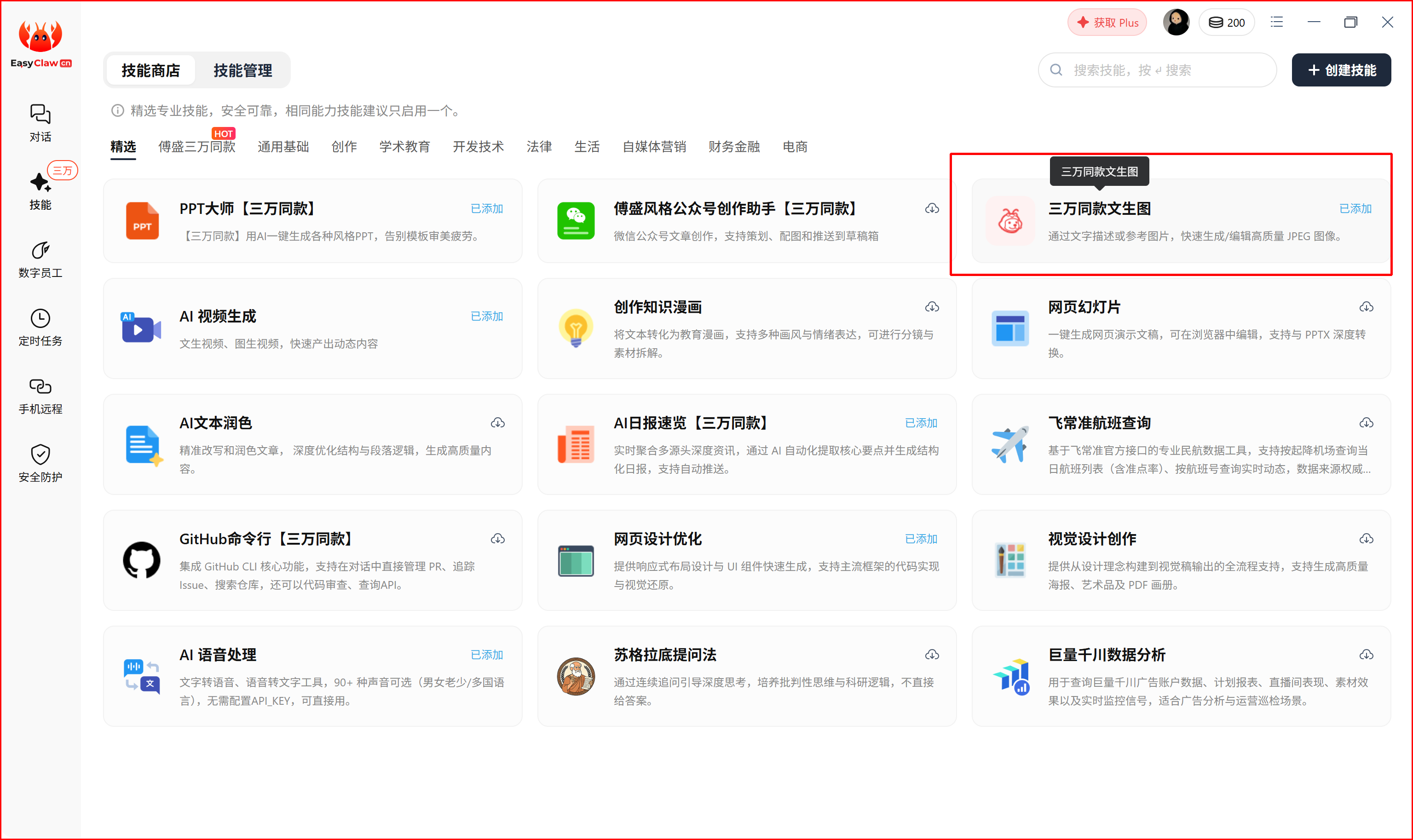
Task: Click 已添加 on 网页设计优化 card
Action: click(921, 539)
